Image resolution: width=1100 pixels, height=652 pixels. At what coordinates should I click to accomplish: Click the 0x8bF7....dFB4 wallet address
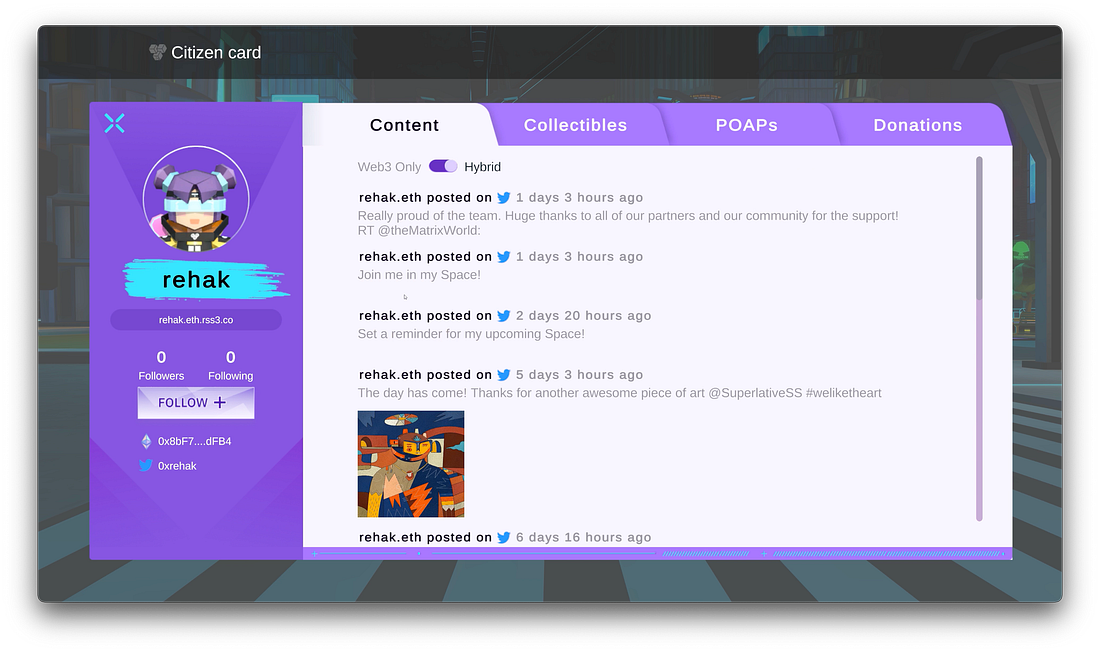pos(195,441)
